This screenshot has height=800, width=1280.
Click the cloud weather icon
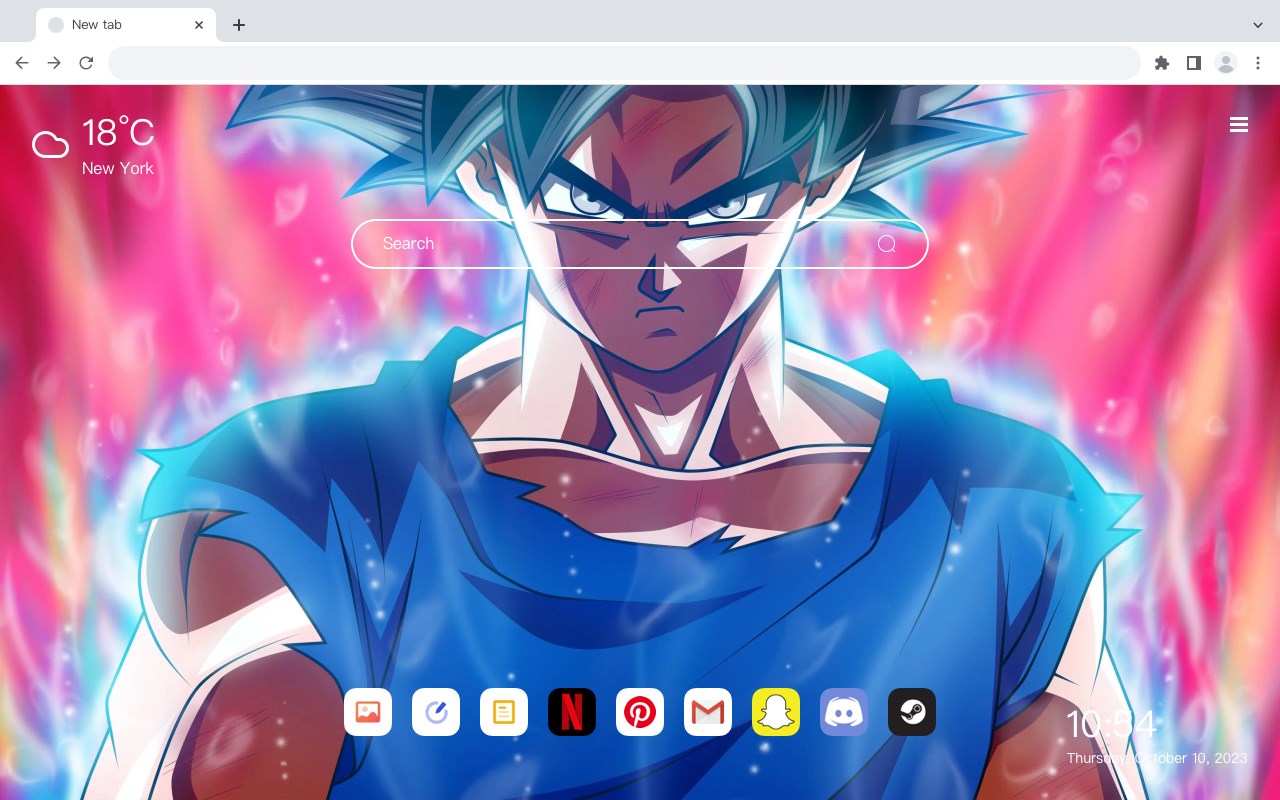(50, 145)
